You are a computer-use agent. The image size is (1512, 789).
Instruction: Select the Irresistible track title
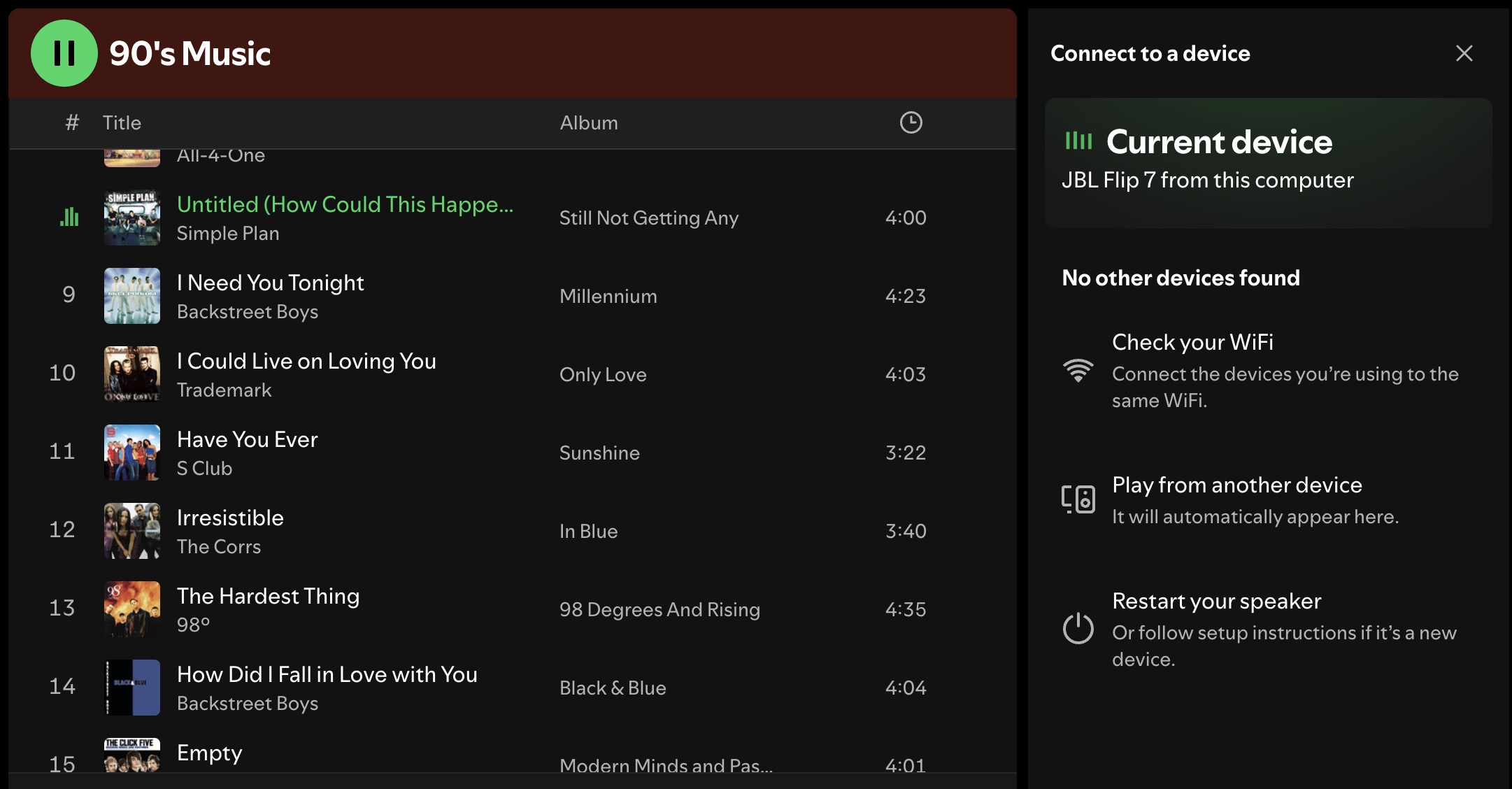coord(230,518)
